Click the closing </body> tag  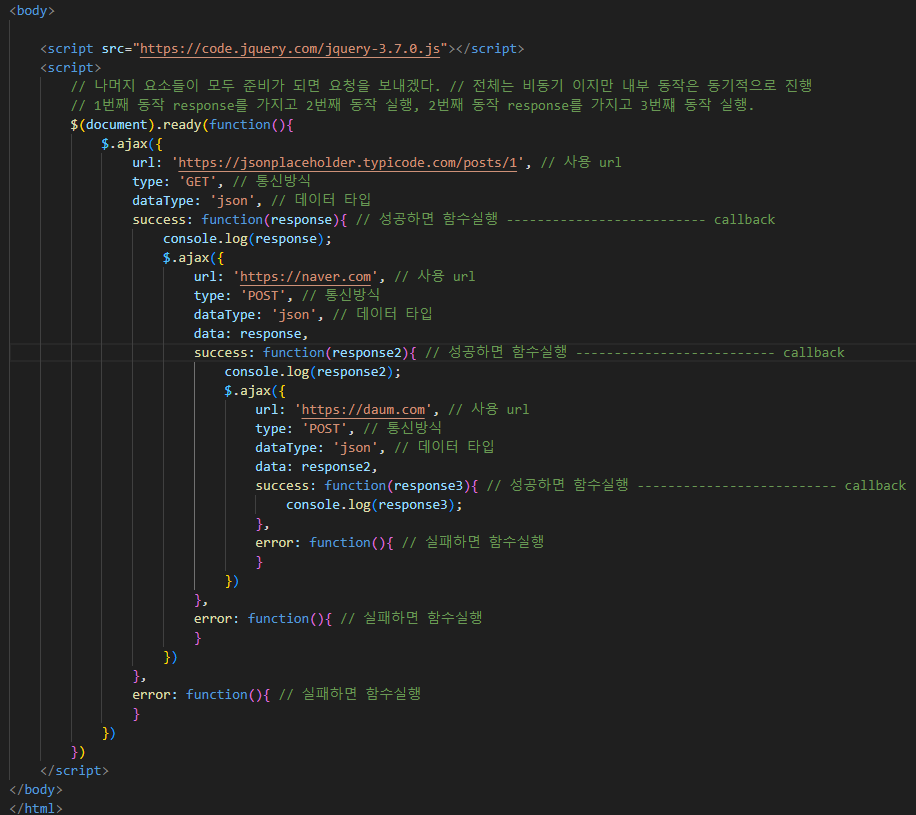pos(36,789)
